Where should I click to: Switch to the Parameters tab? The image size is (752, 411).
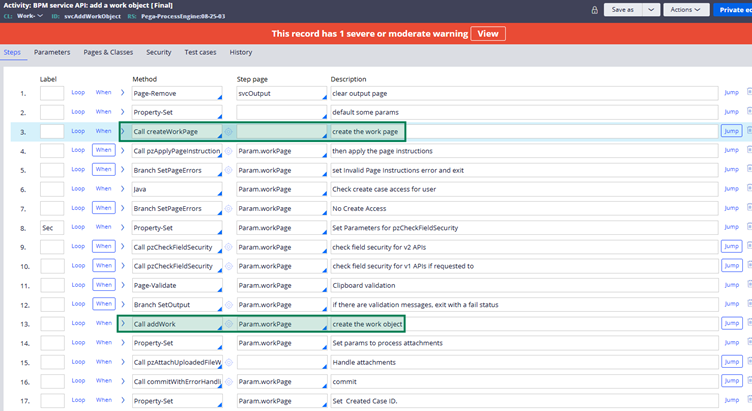[52, 52]
